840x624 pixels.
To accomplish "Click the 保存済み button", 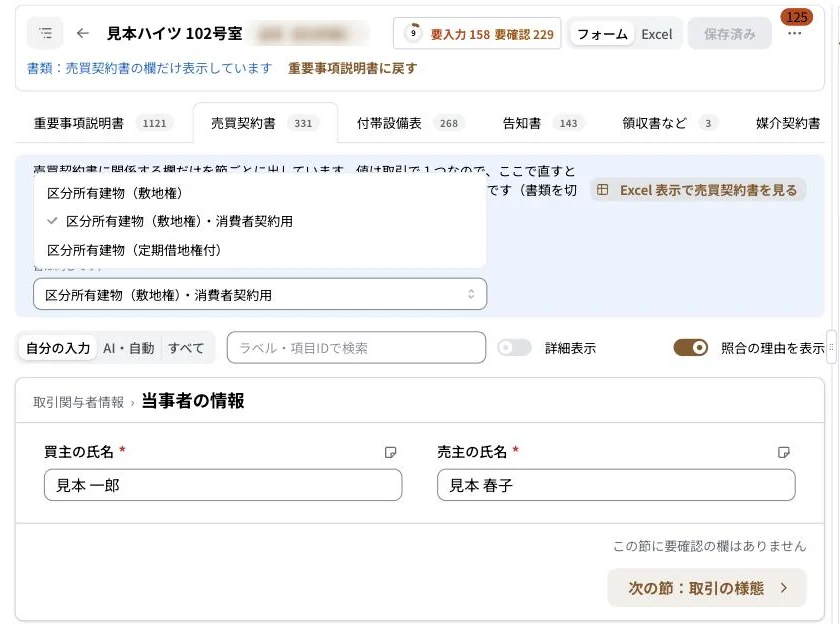I will point(730,34).
